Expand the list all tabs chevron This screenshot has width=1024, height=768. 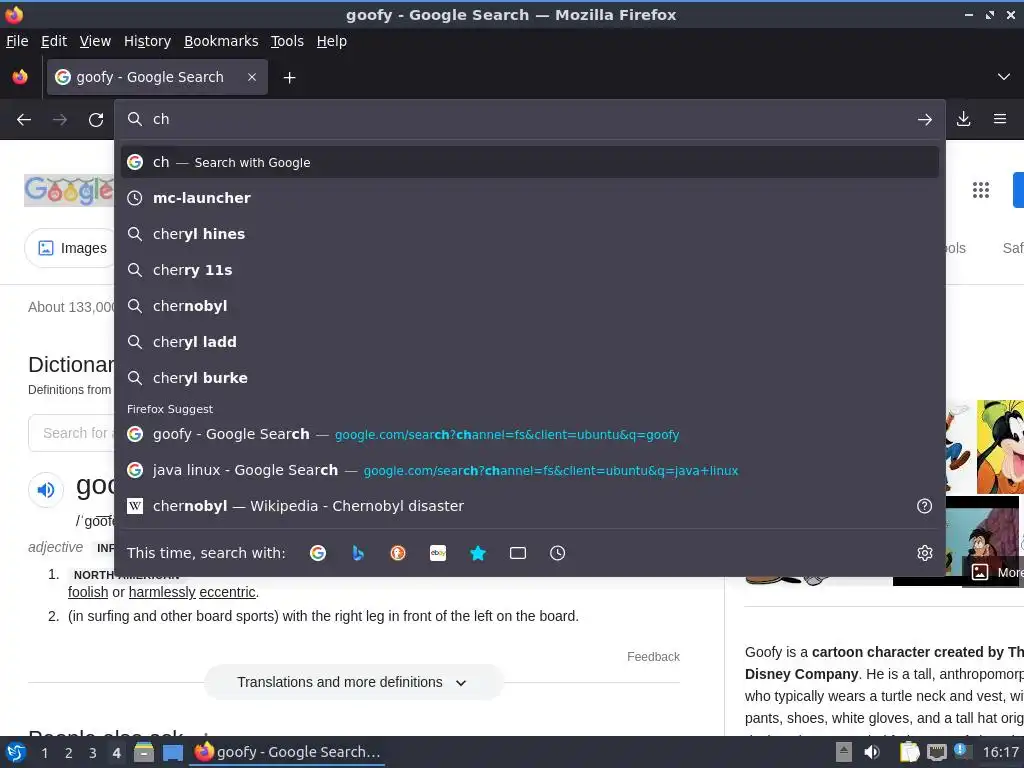[x=1004, y=77]
